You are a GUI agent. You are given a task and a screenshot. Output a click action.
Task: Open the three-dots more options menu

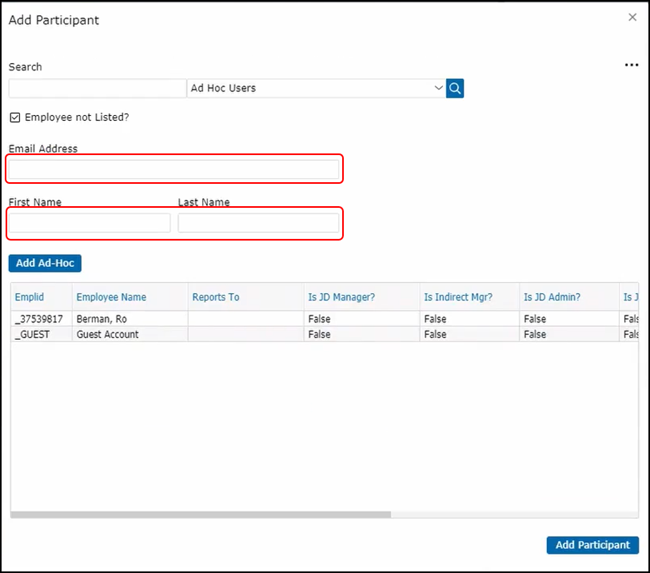(631, 65)
